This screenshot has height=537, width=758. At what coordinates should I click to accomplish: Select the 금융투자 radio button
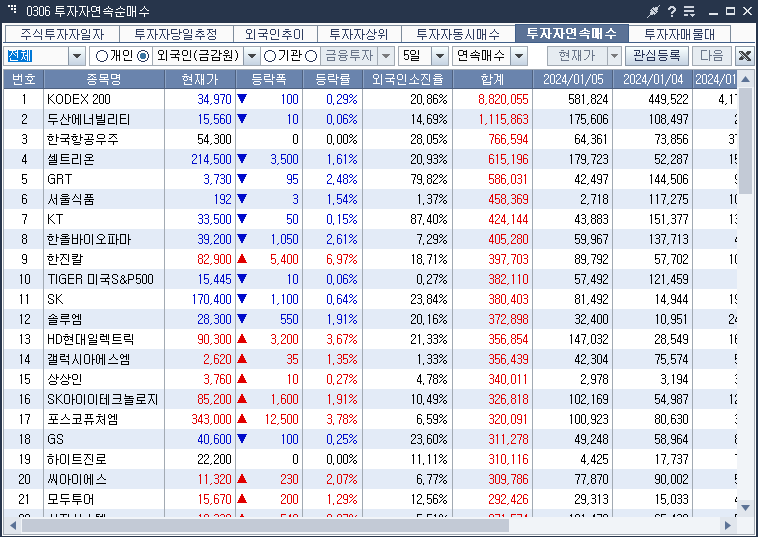click(x=311, y=56)
